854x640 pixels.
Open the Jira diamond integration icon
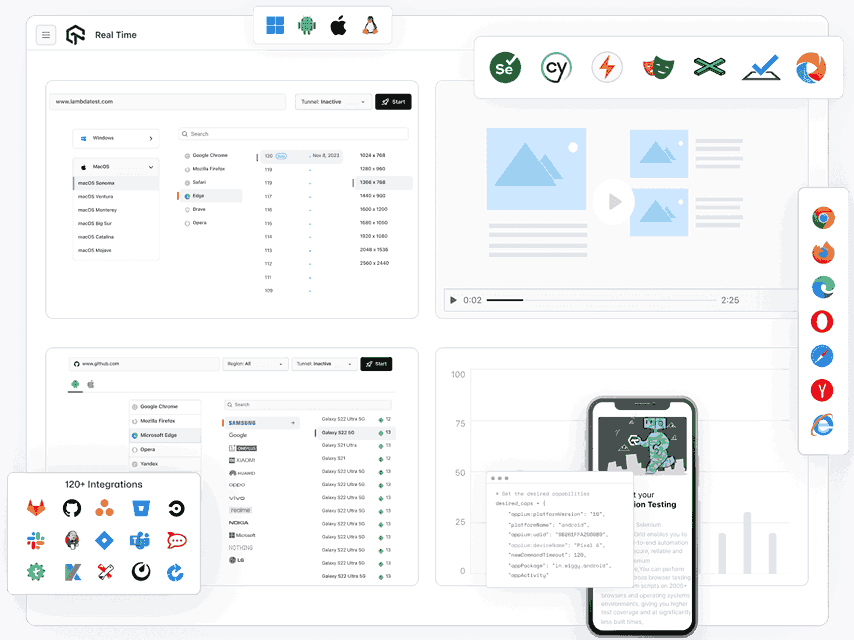tap(104, 540)
